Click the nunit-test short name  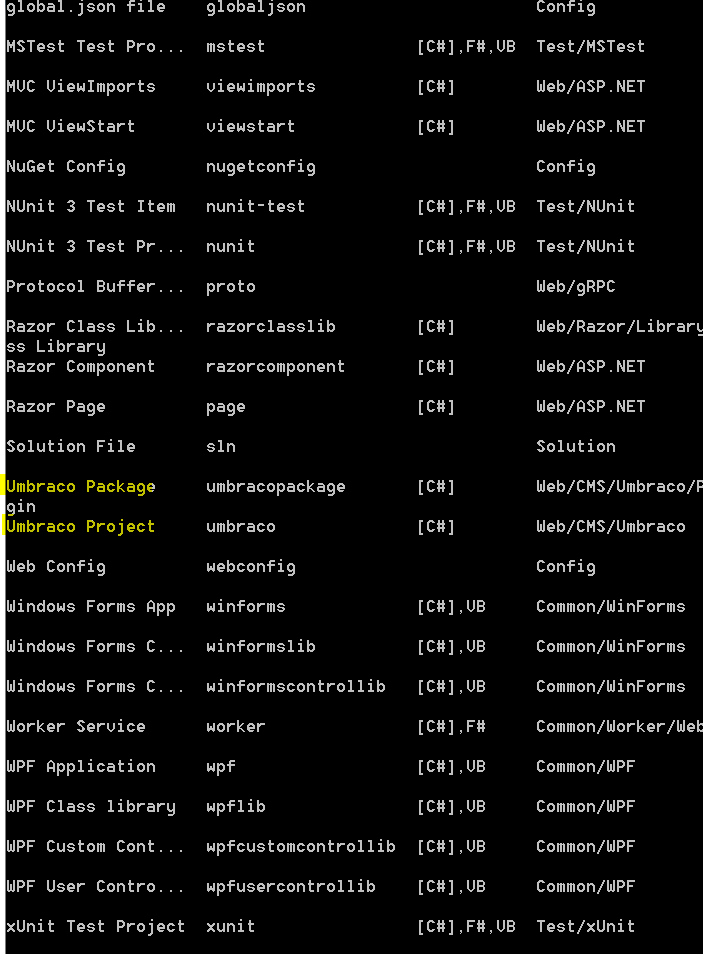[x=256, y=206]
